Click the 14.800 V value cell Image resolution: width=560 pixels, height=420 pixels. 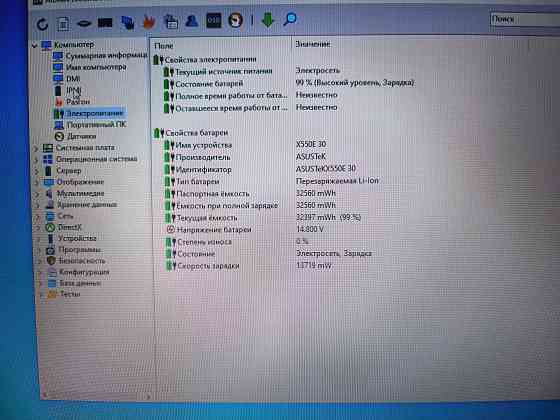click(x=310, y=229)
